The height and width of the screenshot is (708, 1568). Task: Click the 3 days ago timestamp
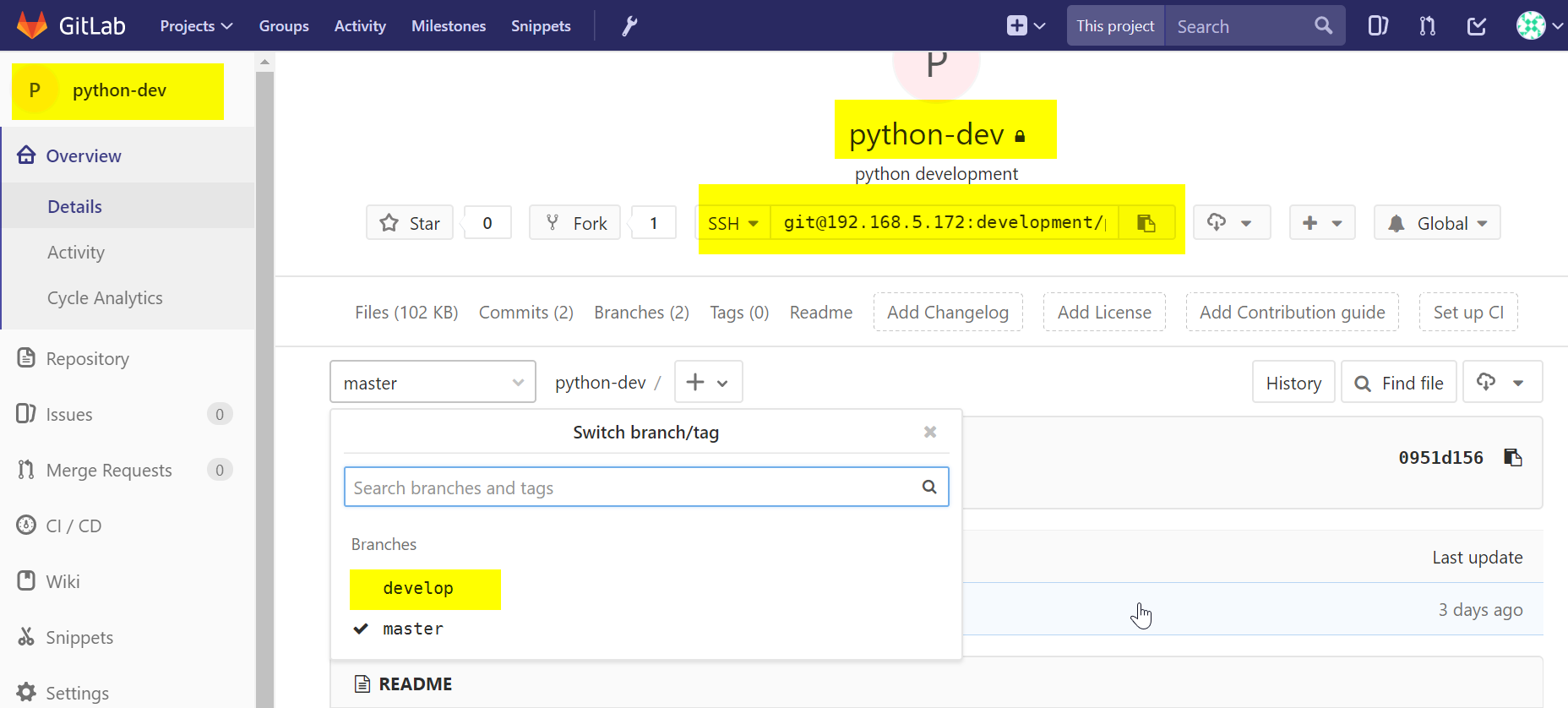(x=1480, y=609)
